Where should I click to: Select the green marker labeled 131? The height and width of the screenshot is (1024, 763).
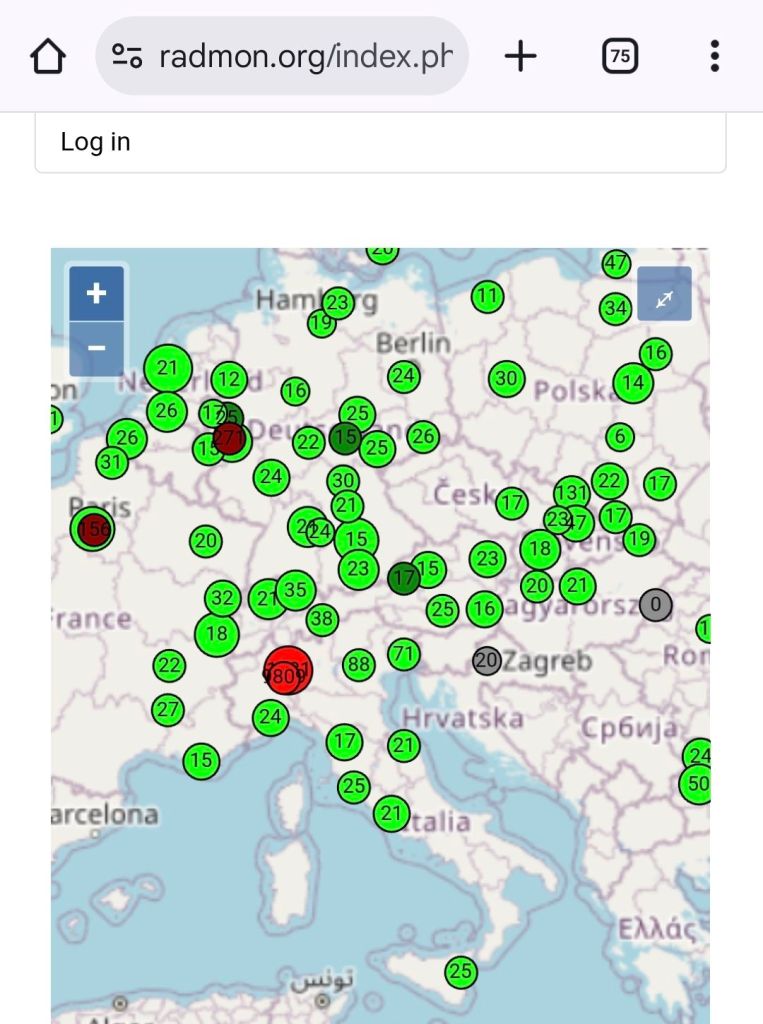click(571, 492)
